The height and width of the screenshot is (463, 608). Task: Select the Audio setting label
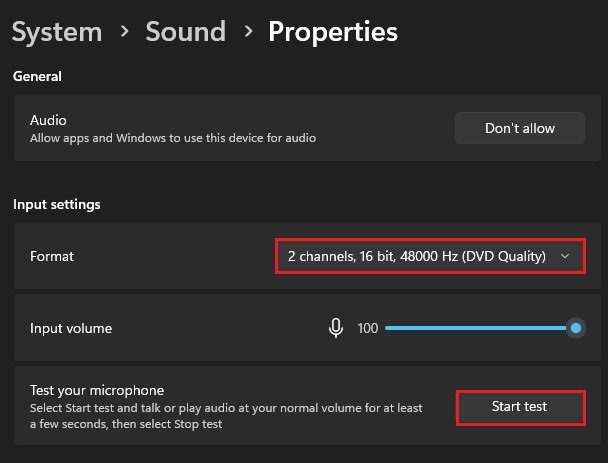pos(49,120)
